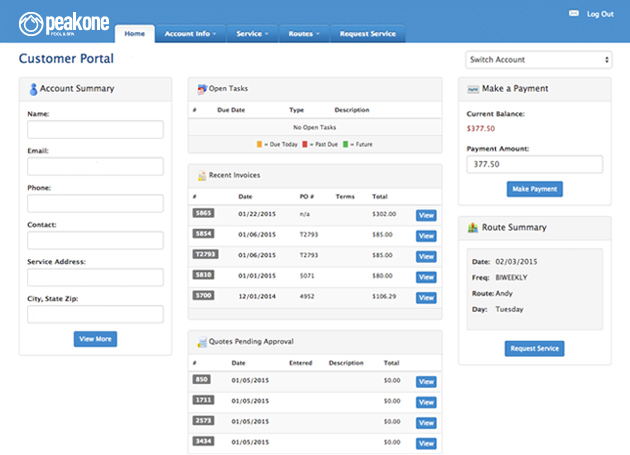View invoice 5700 dated 12/01/2014
This screenshot has height=455, width=630.
coord(426,298)
